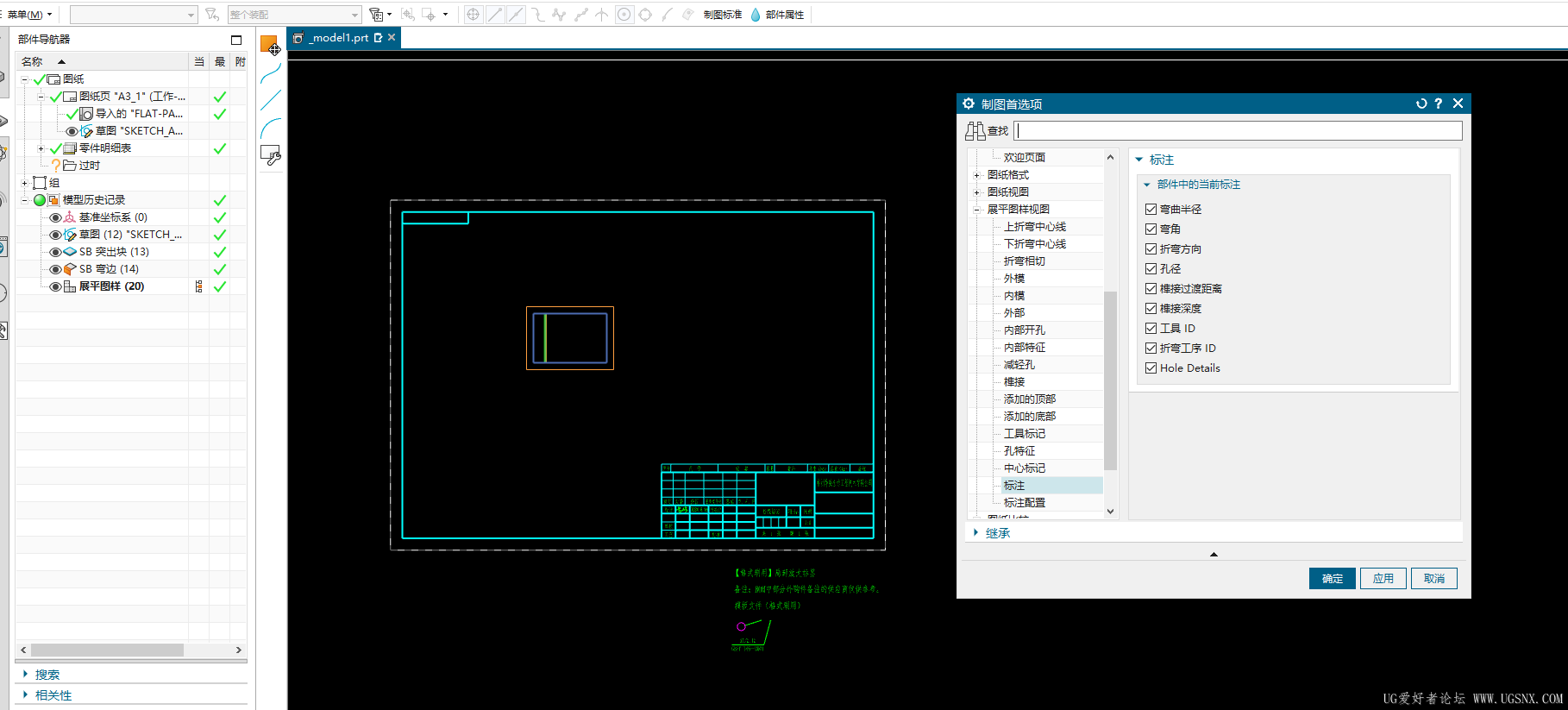Click the 确定 button
The width and height of the screenshot is (1568, 710).
(x=1333, y=579)
